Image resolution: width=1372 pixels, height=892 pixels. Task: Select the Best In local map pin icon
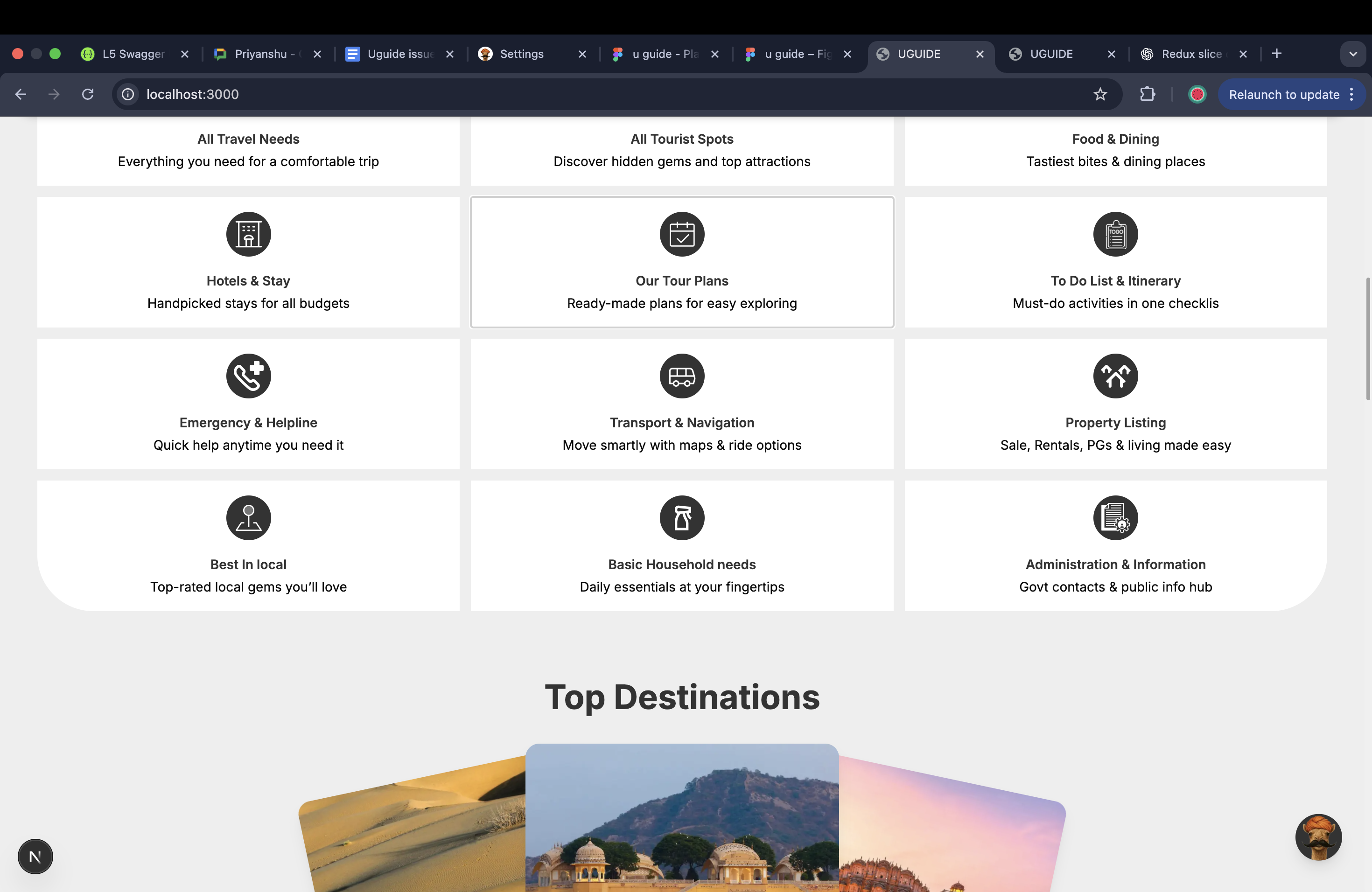pos(248,517)
